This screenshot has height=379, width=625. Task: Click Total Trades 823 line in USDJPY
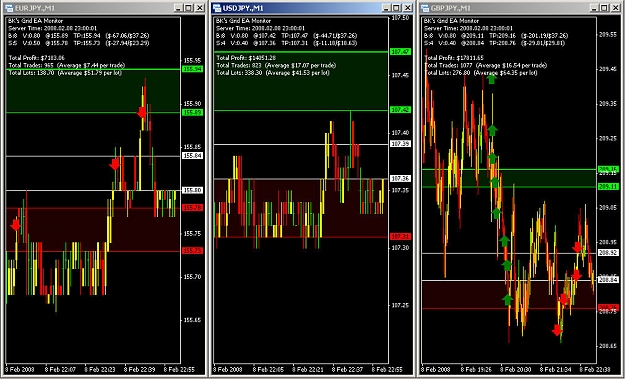276,65
